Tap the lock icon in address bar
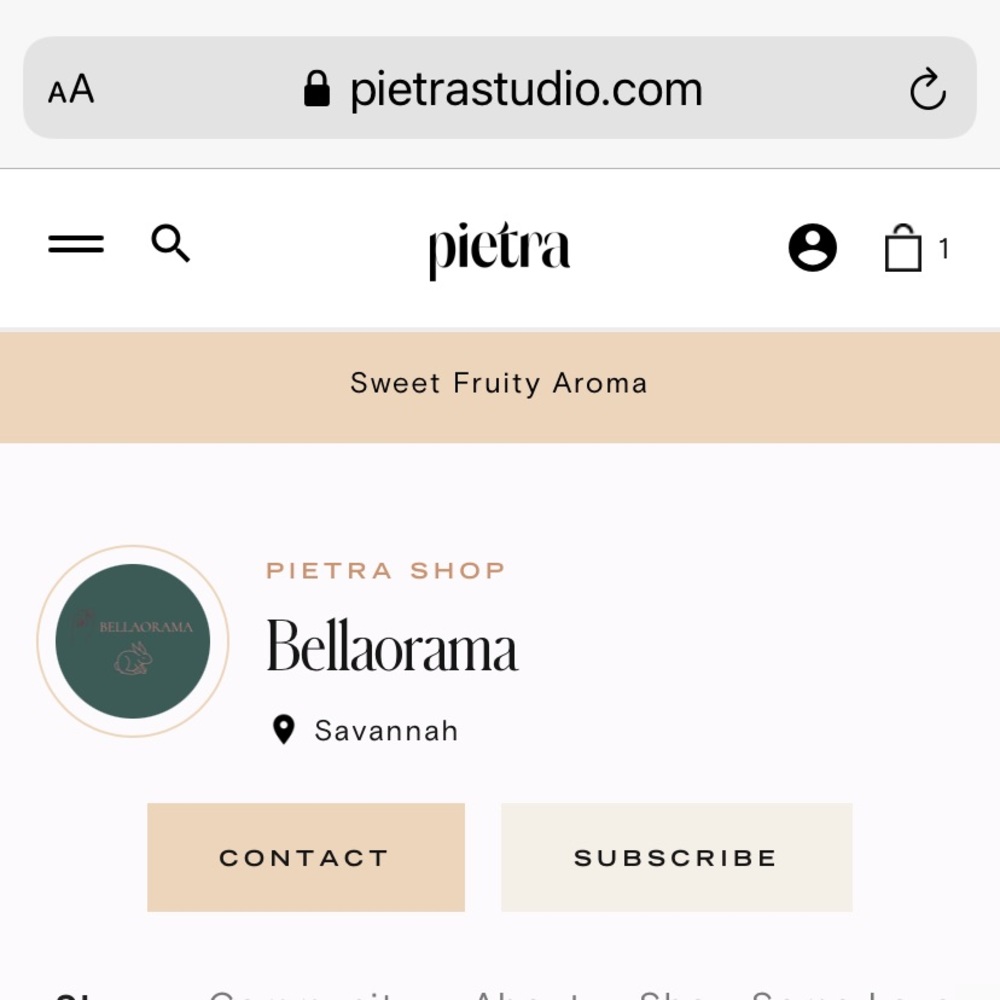Screen dimensions: 1000x1000 pos(316,89)
